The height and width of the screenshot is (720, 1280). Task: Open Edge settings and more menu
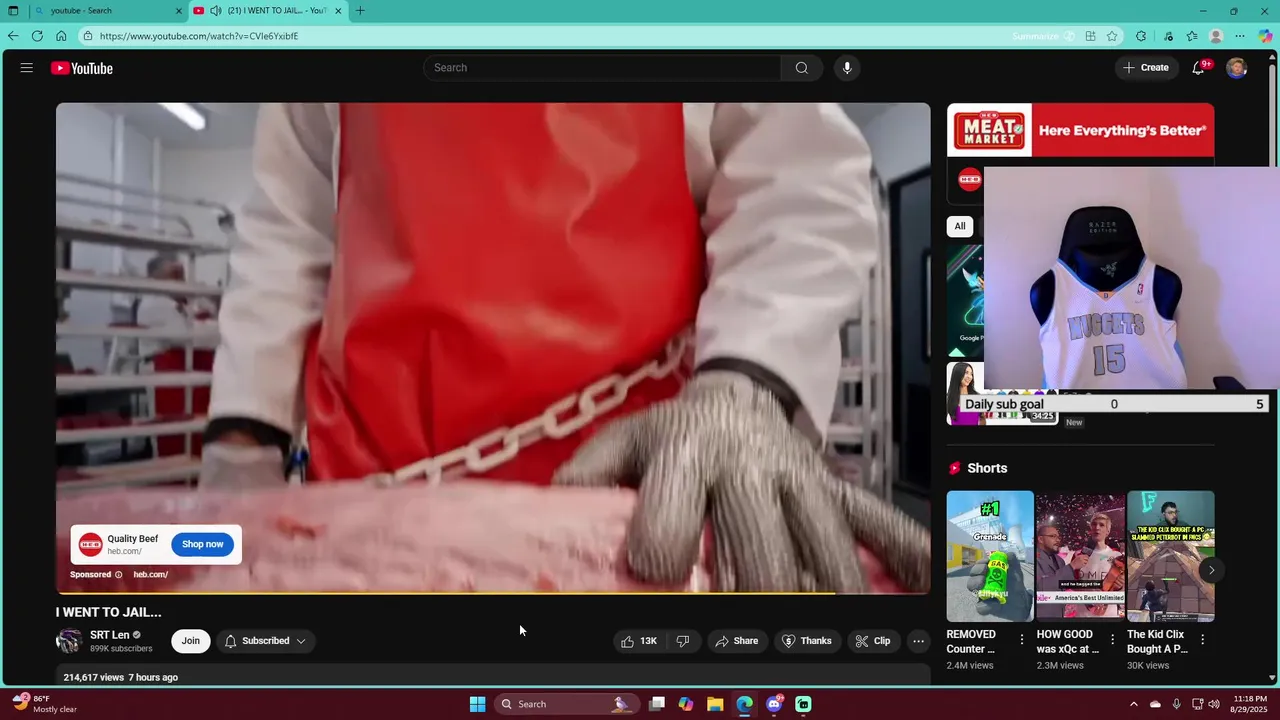pyautogui.click(x=1240, y=36)
